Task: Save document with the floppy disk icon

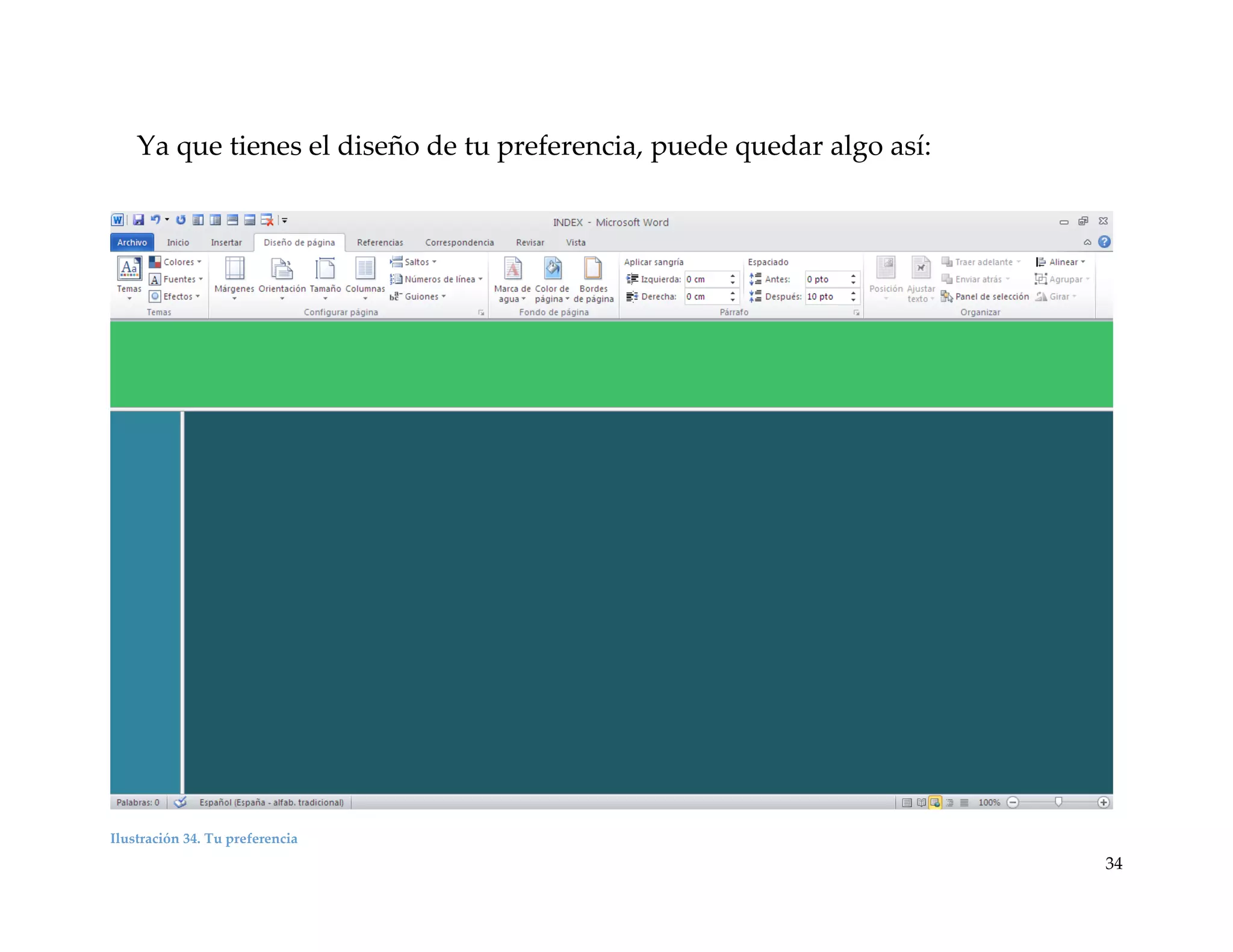Action: (x=138, y=220)
